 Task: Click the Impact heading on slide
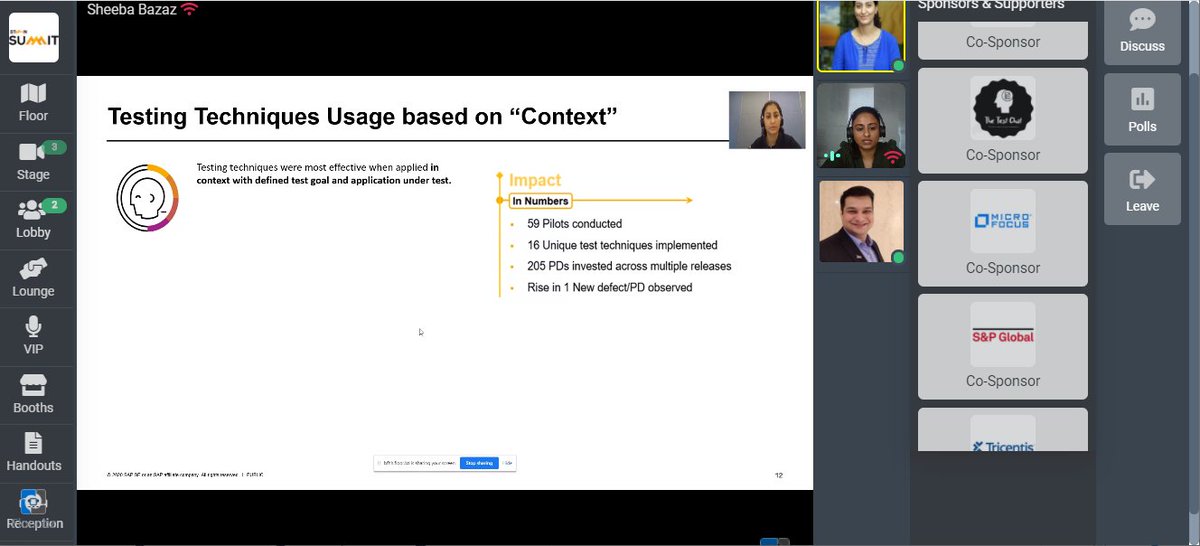tap(535, 180)
